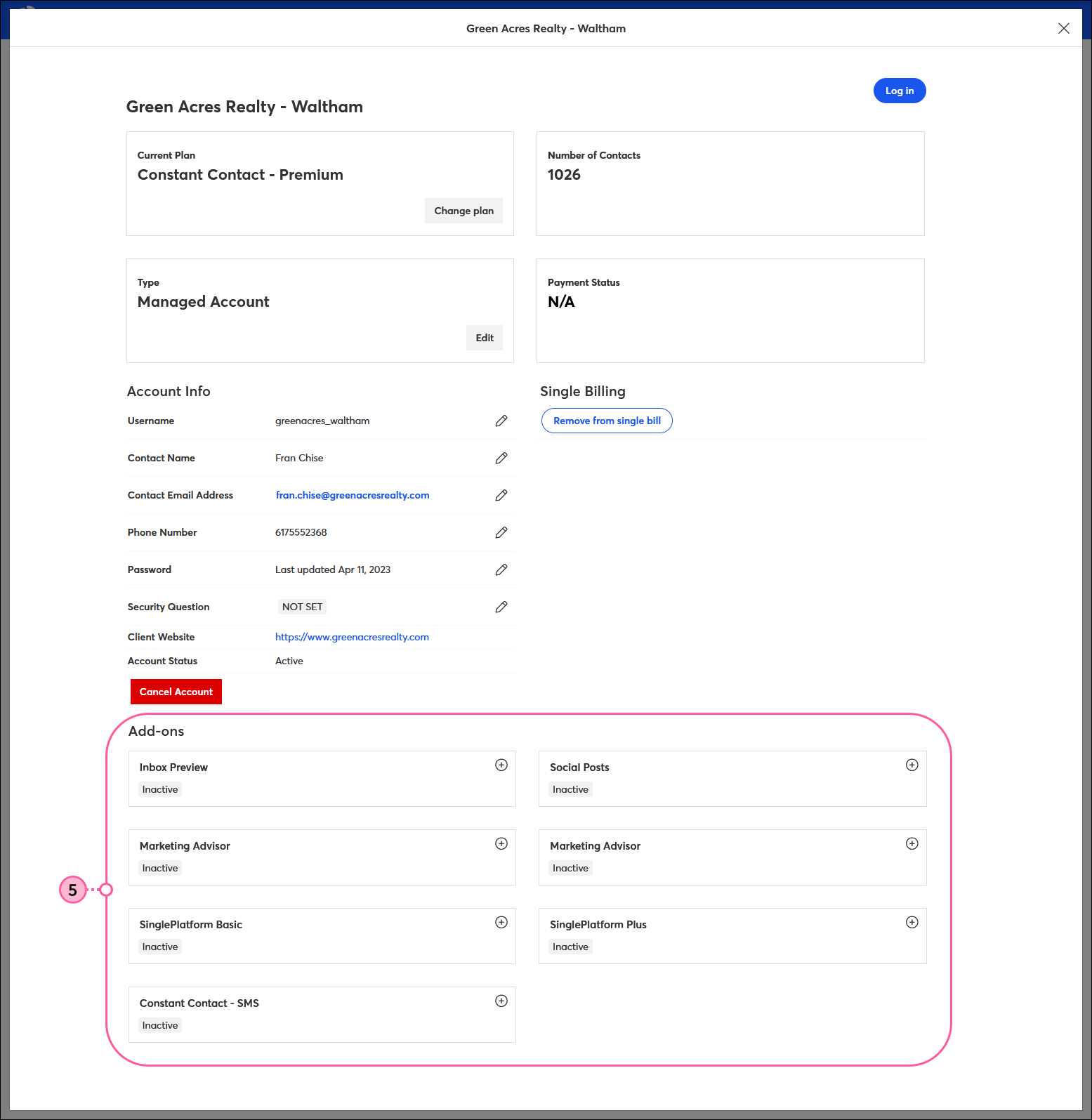Click the red Cancel Account button
Screen dimensions: 1092x1120
tap(176, 692)
